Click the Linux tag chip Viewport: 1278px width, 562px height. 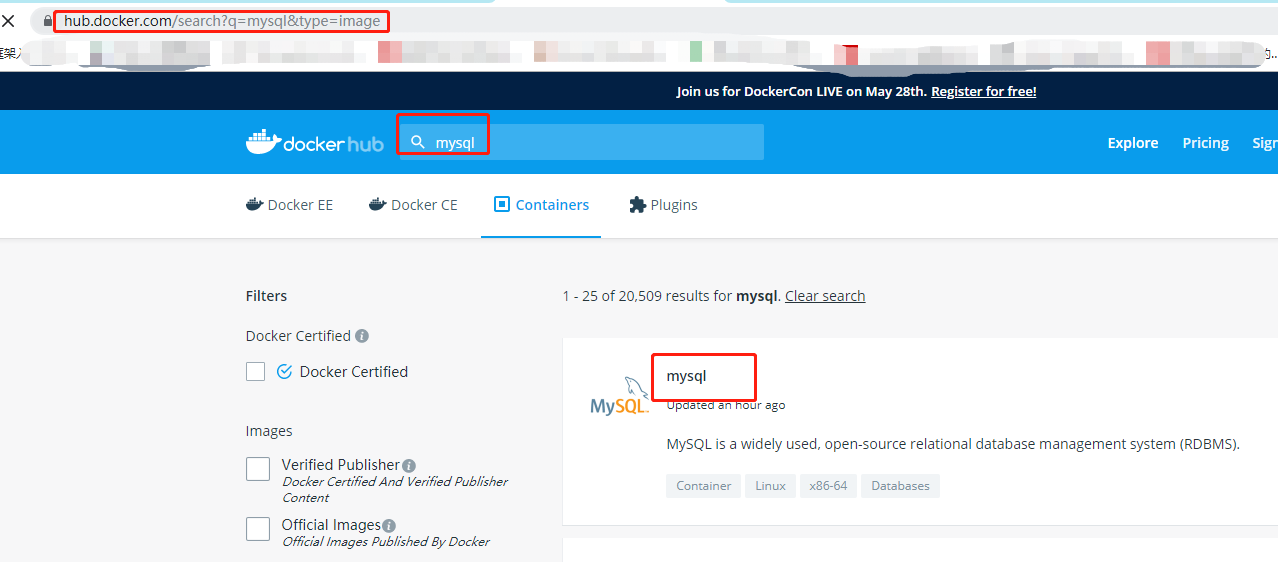(770, 486)
